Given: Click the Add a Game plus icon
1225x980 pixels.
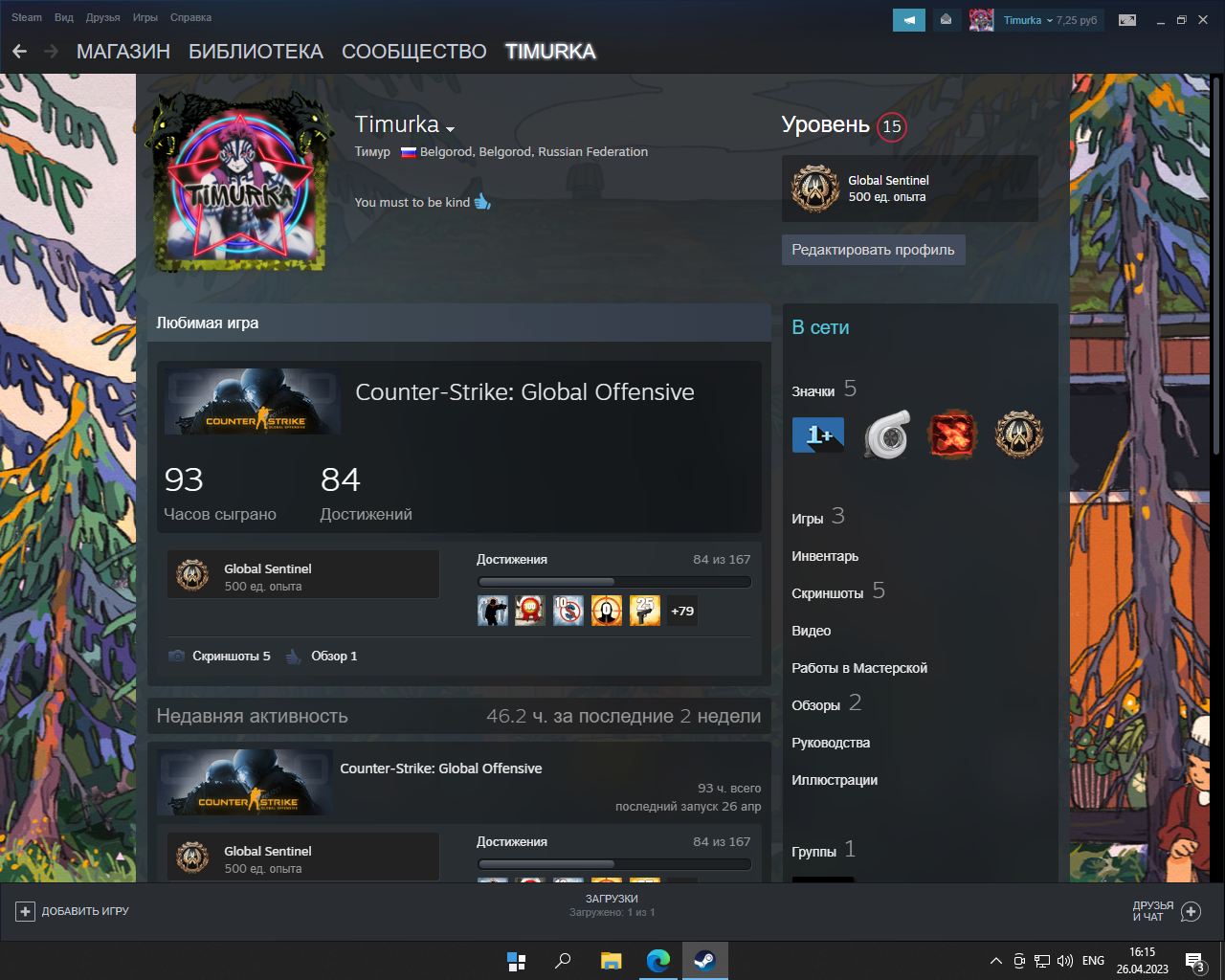Looking at the screenshot, I should coord(25,911).
